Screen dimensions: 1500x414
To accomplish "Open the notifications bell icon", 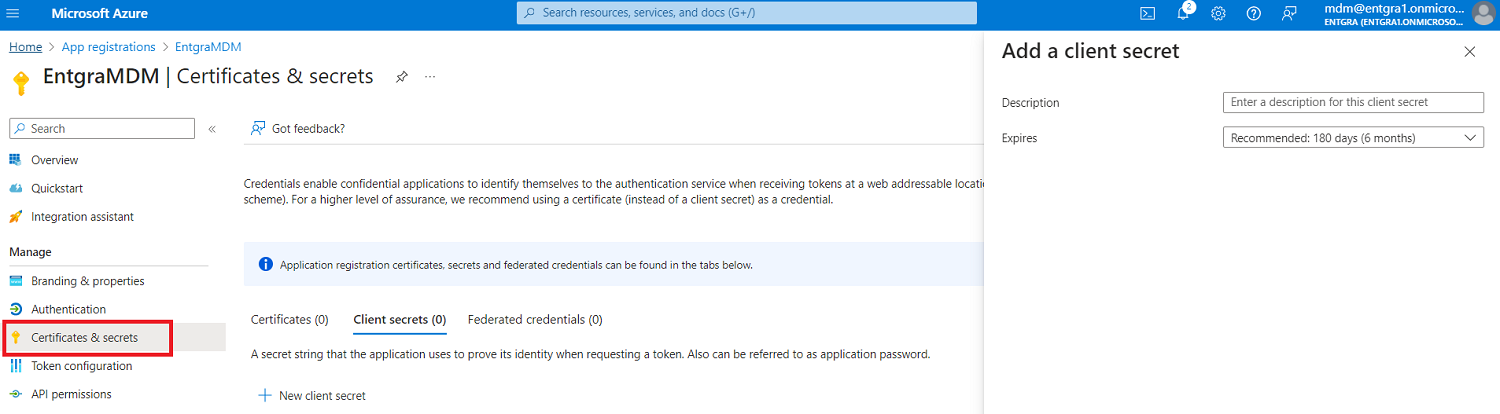I will 1184,13.
